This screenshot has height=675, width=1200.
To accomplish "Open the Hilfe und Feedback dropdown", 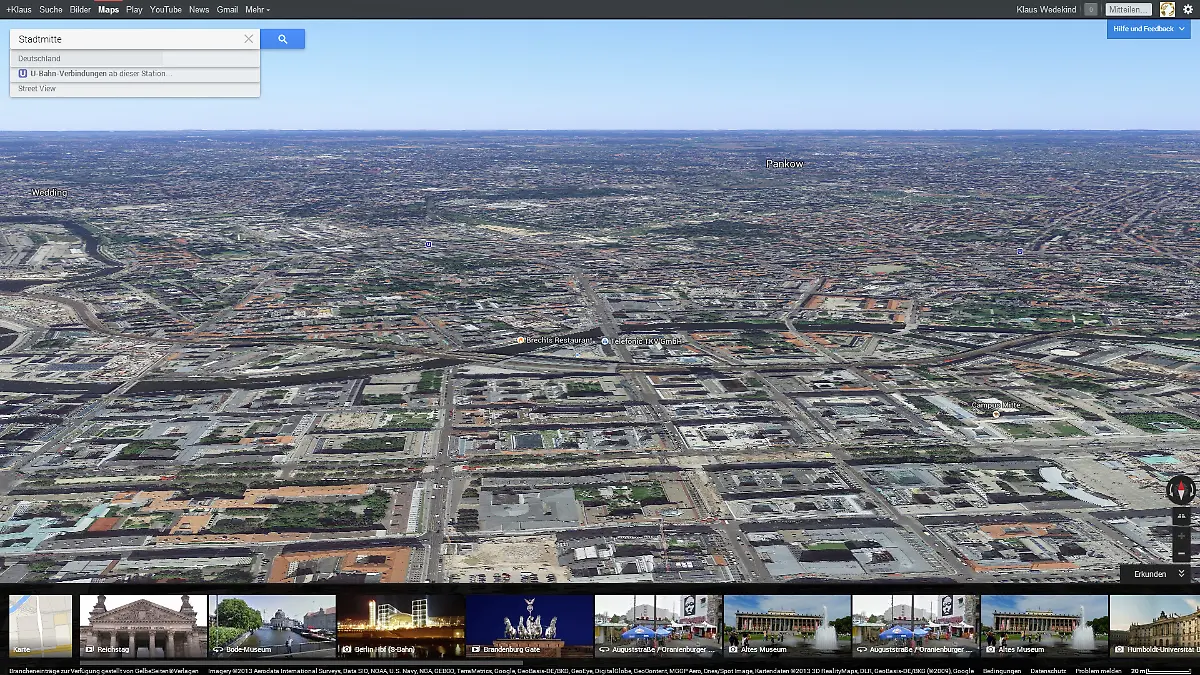I will click(x=1148, y=29).
